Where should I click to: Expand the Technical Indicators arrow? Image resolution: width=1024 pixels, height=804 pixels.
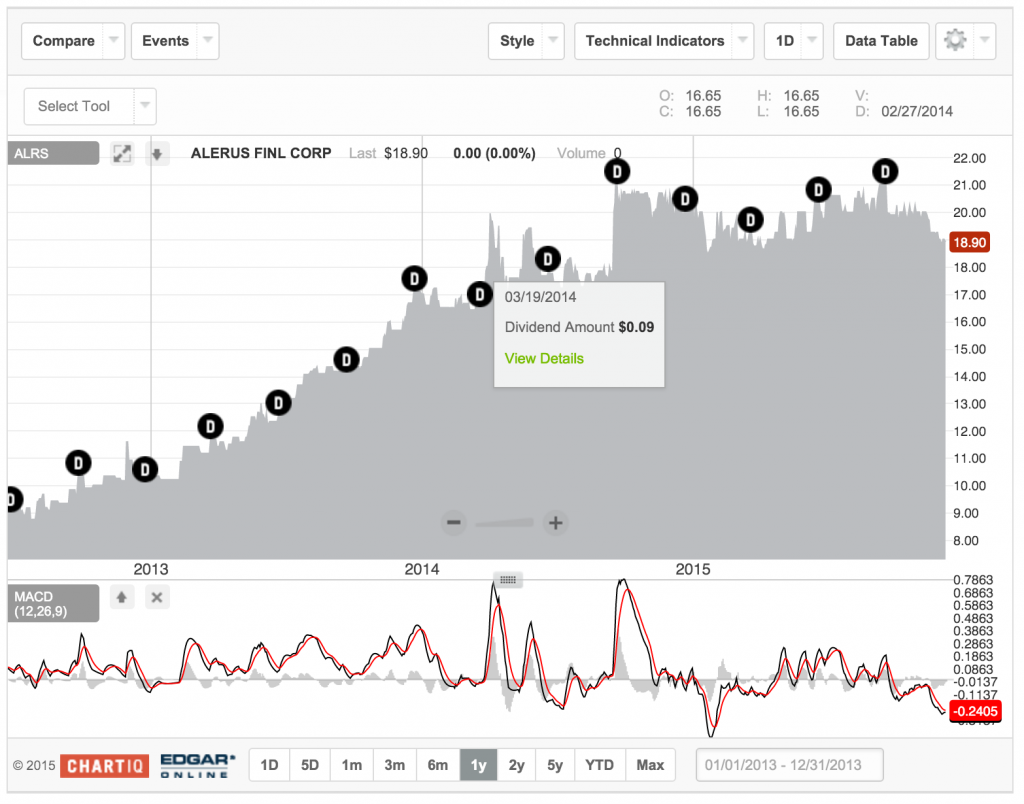point(743,41)
